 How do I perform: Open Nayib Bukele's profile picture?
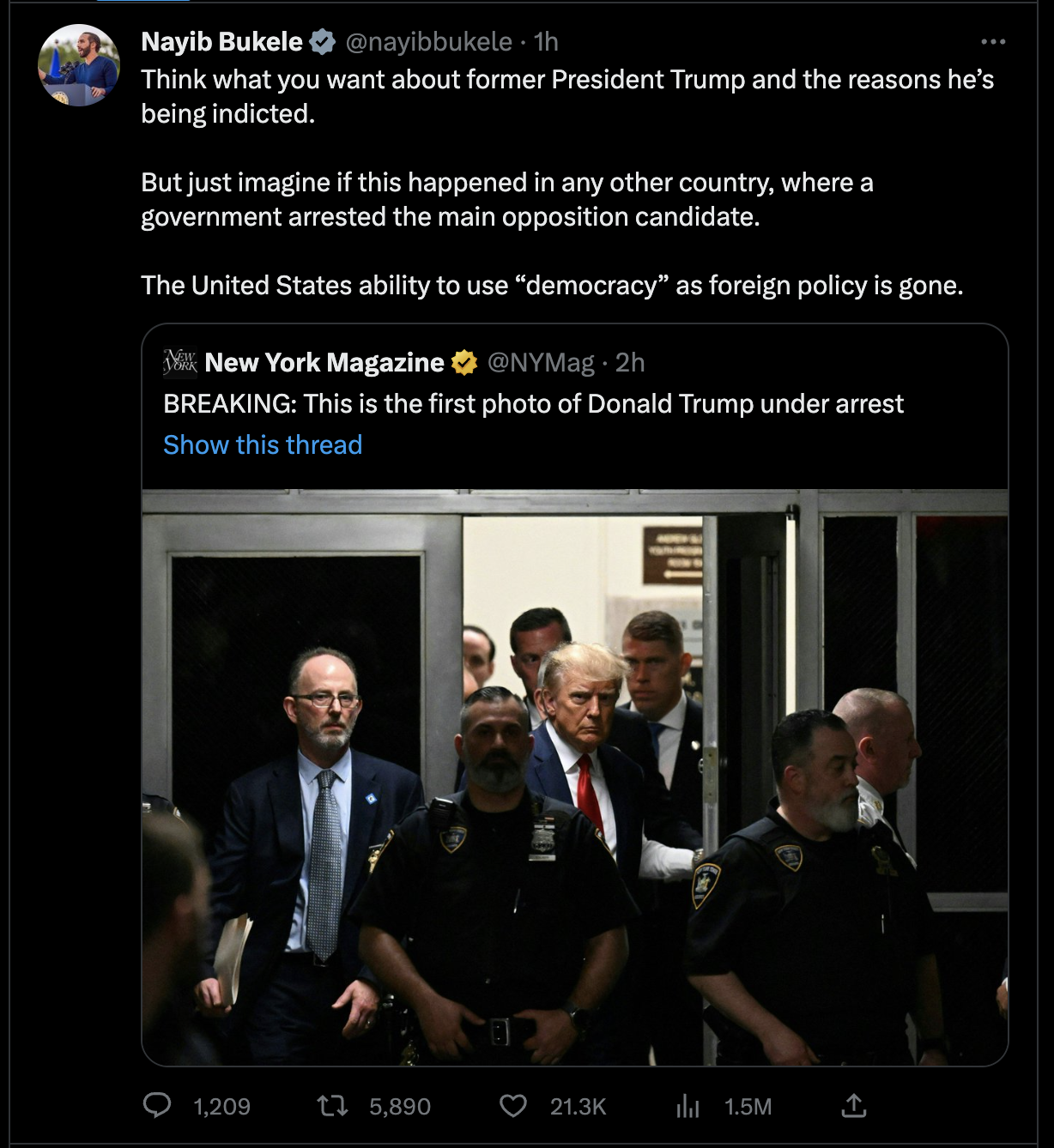point(79,65)
